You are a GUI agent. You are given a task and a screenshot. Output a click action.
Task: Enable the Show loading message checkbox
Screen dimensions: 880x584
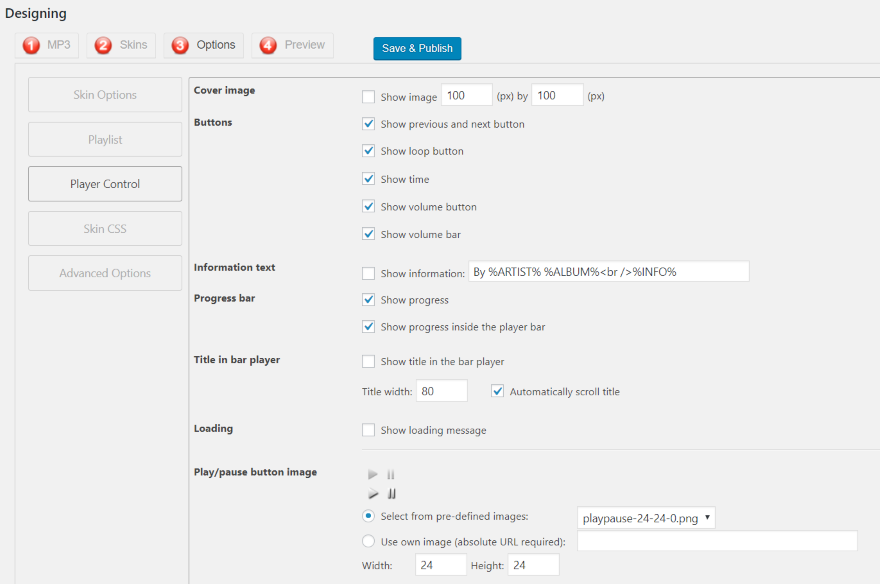pos(368,430)
